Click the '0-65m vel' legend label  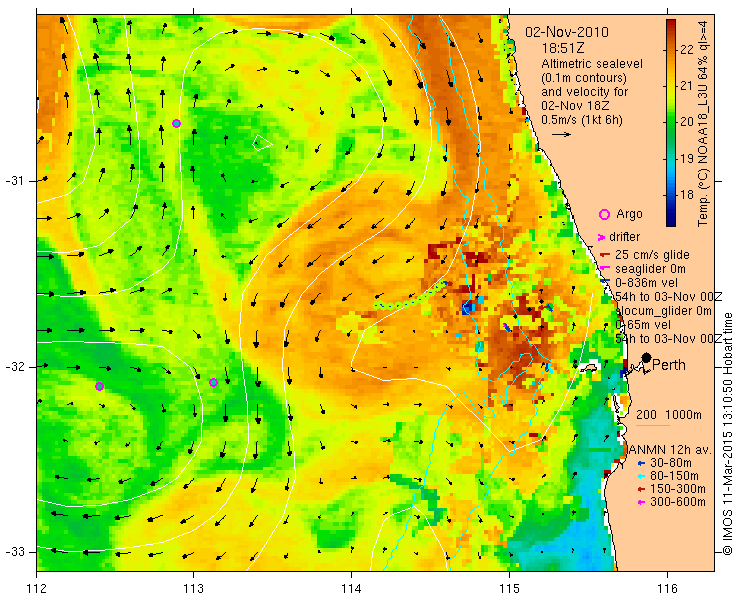pyautogui.click(x=643, y=325)
